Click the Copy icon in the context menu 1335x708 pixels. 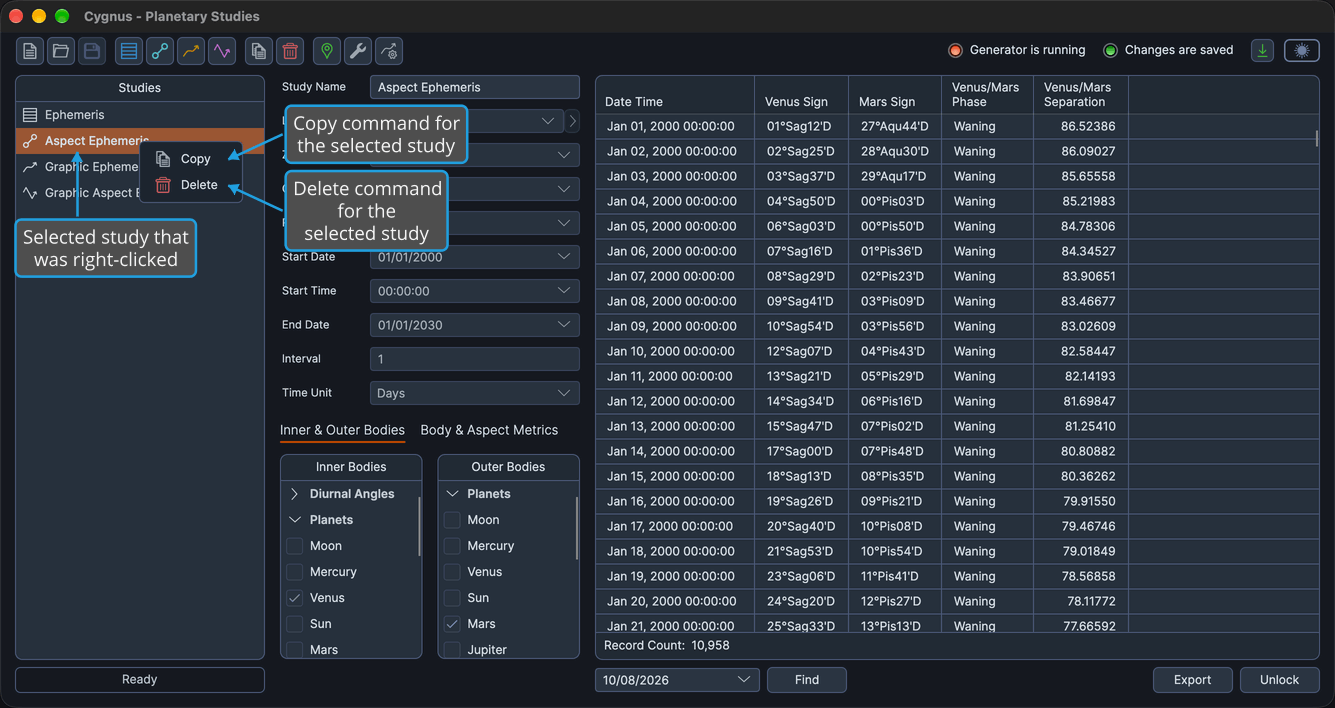coord(163,159)
